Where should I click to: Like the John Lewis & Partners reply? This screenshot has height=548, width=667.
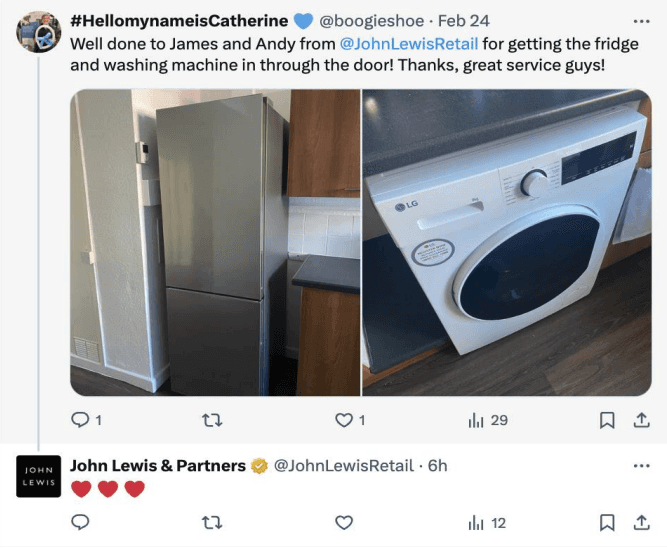(344, 522)
